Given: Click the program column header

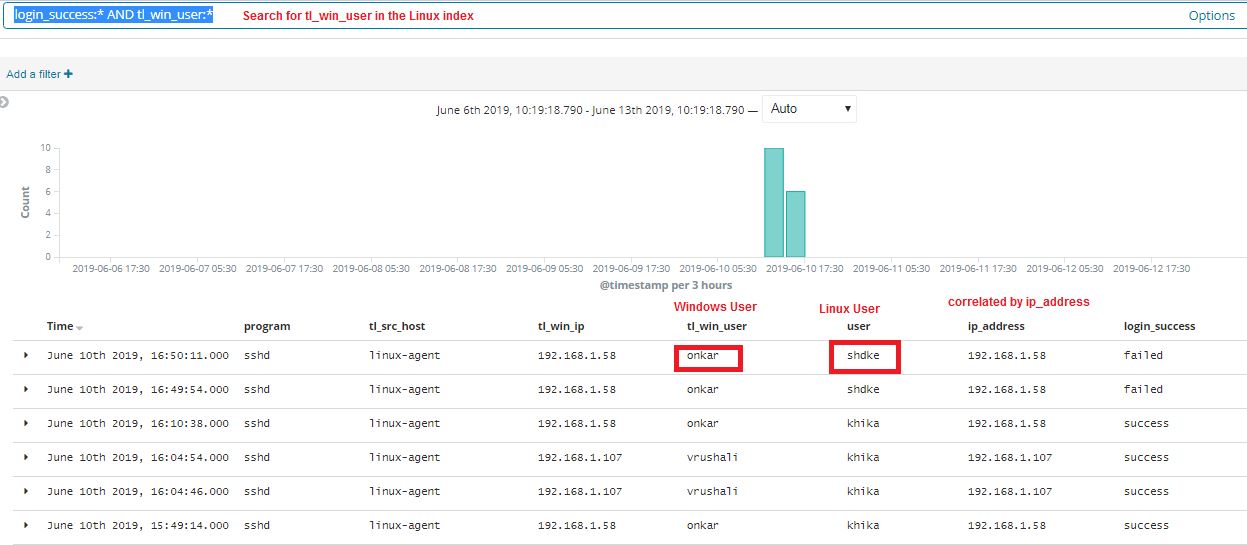Looking at the screenshot, I should [267, 326].
